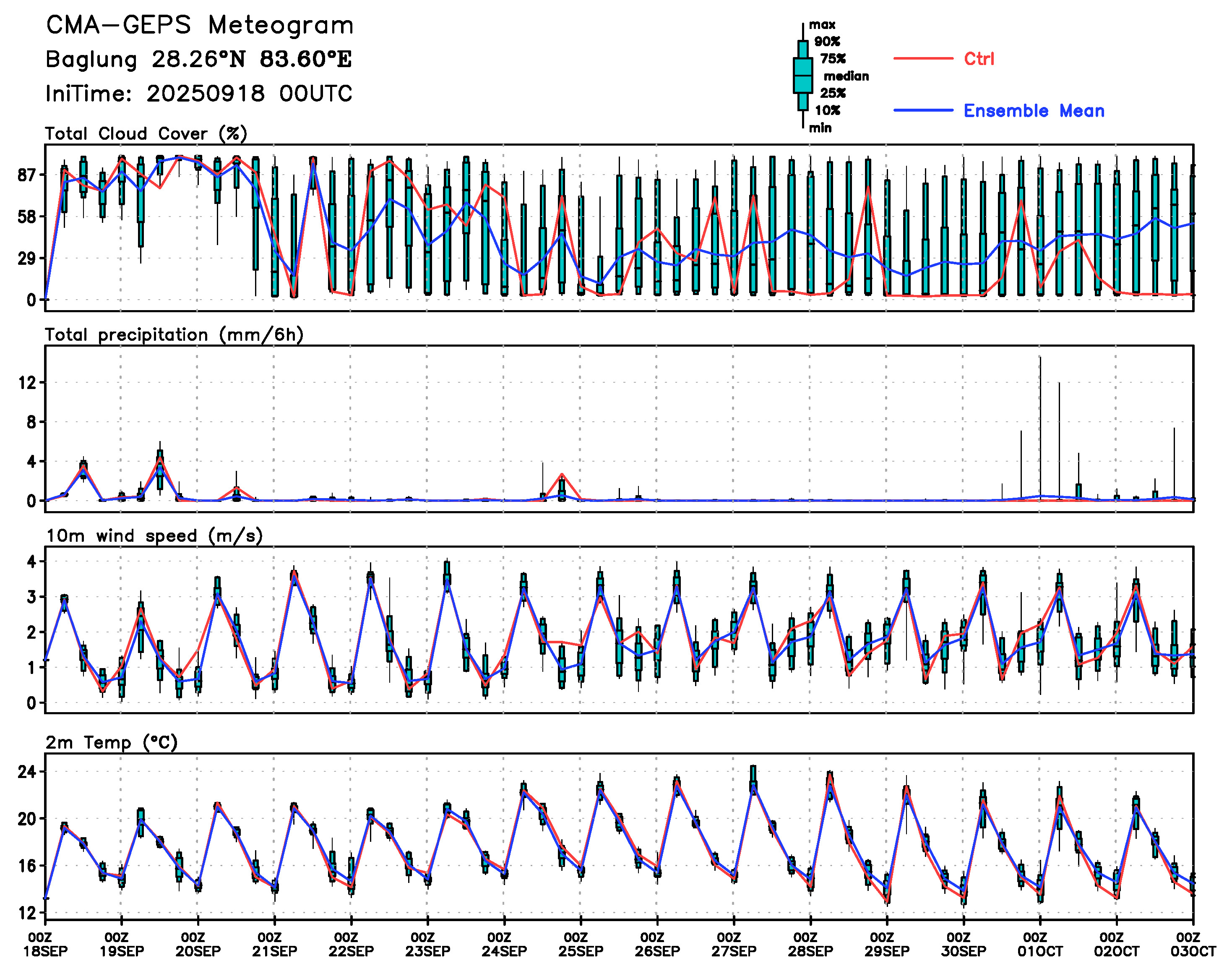Click the tallest precipitation spike at 01OCT

(1040, 428)
